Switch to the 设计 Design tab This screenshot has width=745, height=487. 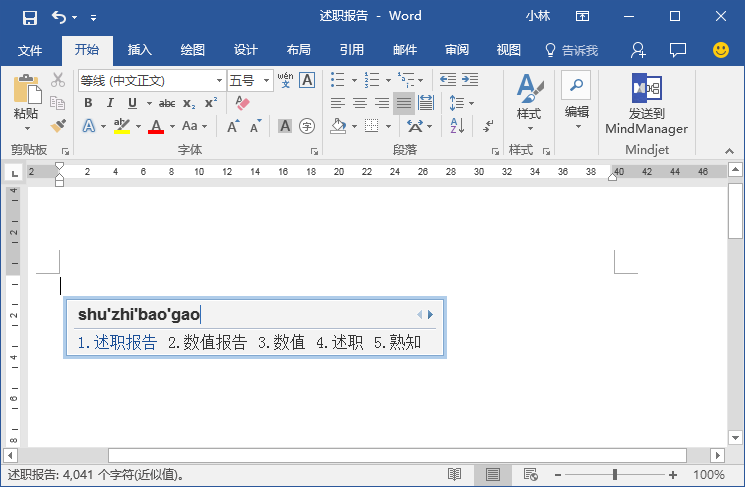click(x=245, y=50)
